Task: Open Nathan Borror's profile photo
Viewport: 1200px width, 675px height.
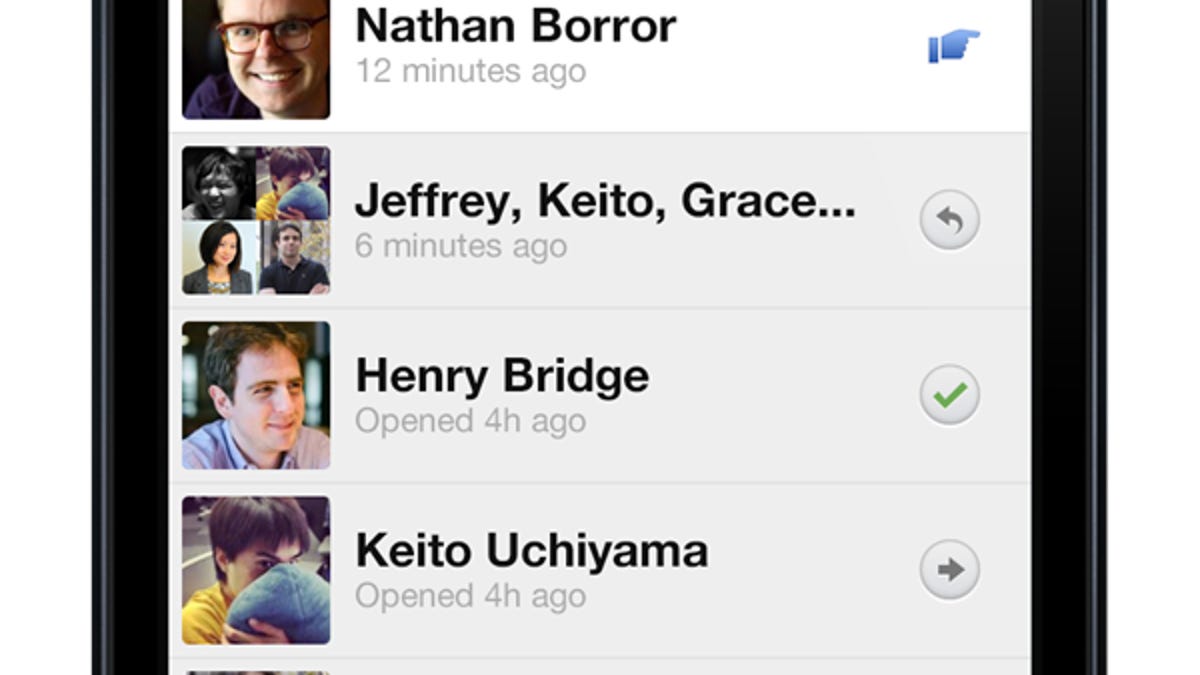Action: (x=256, y=60)
